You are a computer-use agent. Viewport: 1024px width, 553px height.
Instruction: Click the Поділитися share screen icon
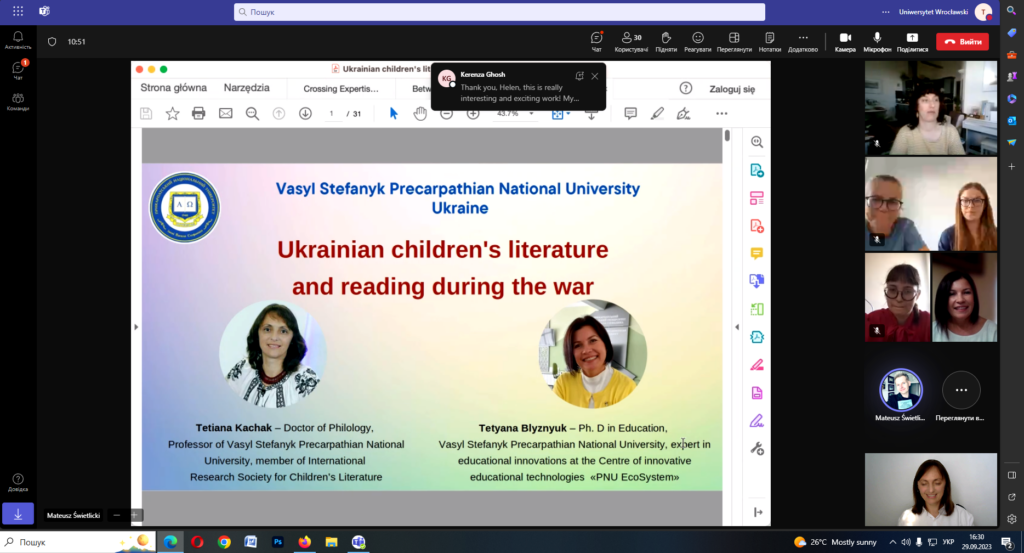[912, 40]
